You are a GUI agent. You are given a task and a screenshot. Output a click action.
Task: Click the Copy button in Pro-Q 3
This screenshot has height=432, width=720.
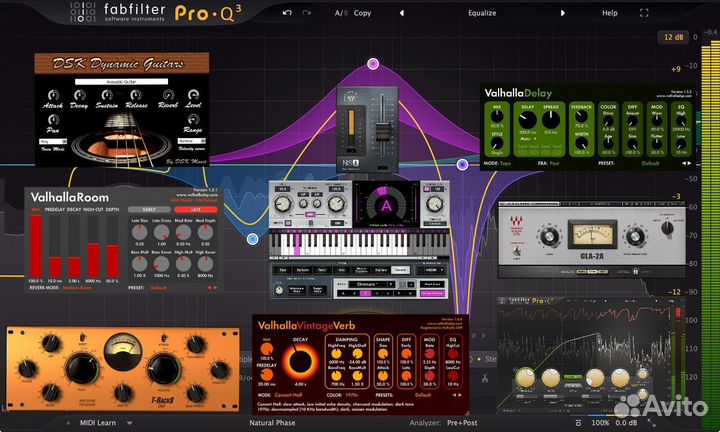(362, 13)
